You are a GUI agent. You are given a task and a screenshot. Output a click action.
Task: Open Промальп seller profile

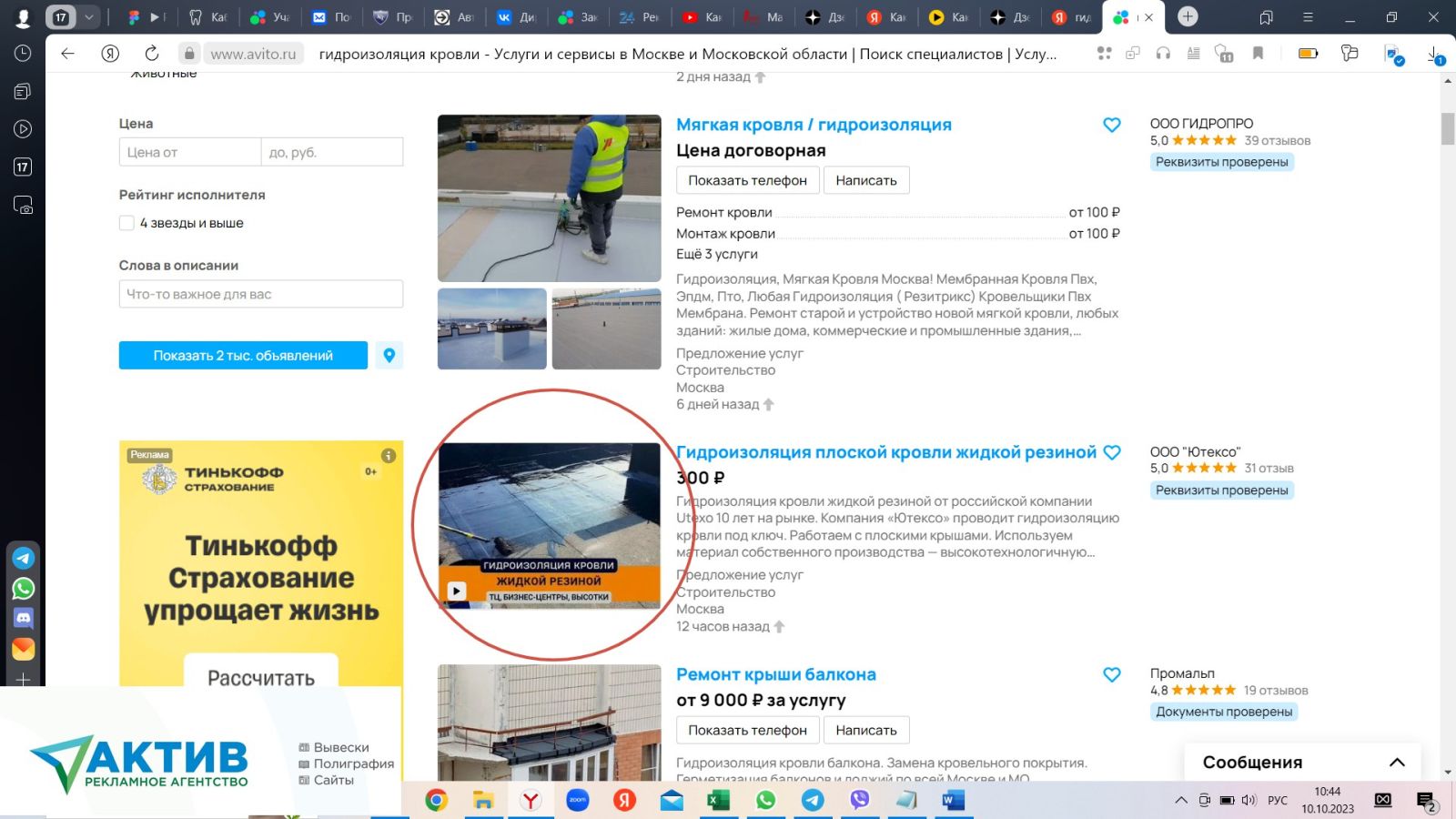tap(1182, 673)
